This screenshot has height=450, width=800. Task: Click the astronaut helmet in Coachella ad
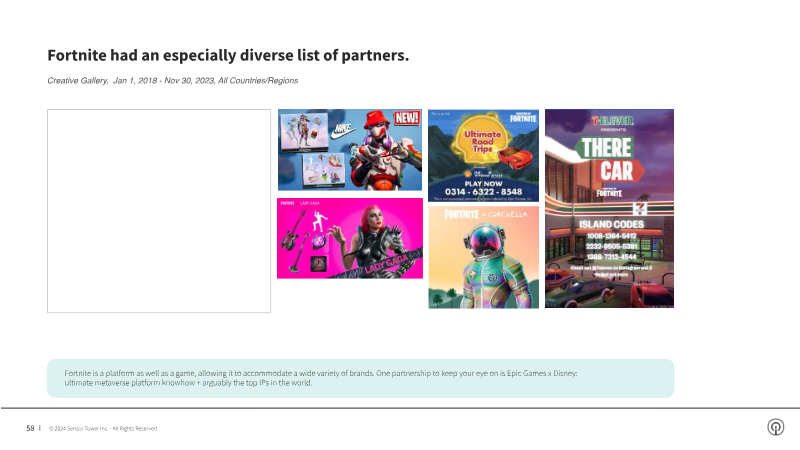[x=484, y=245]
